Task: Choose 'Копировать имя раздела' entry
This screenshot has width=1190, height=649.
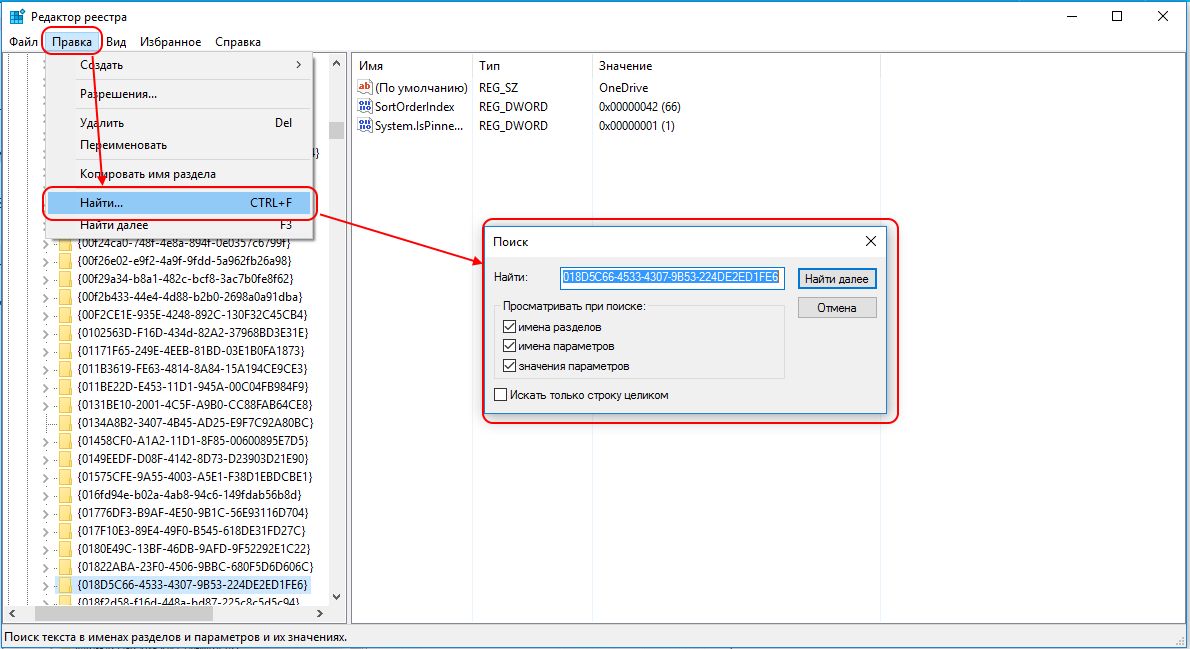Action: (179, 174)
